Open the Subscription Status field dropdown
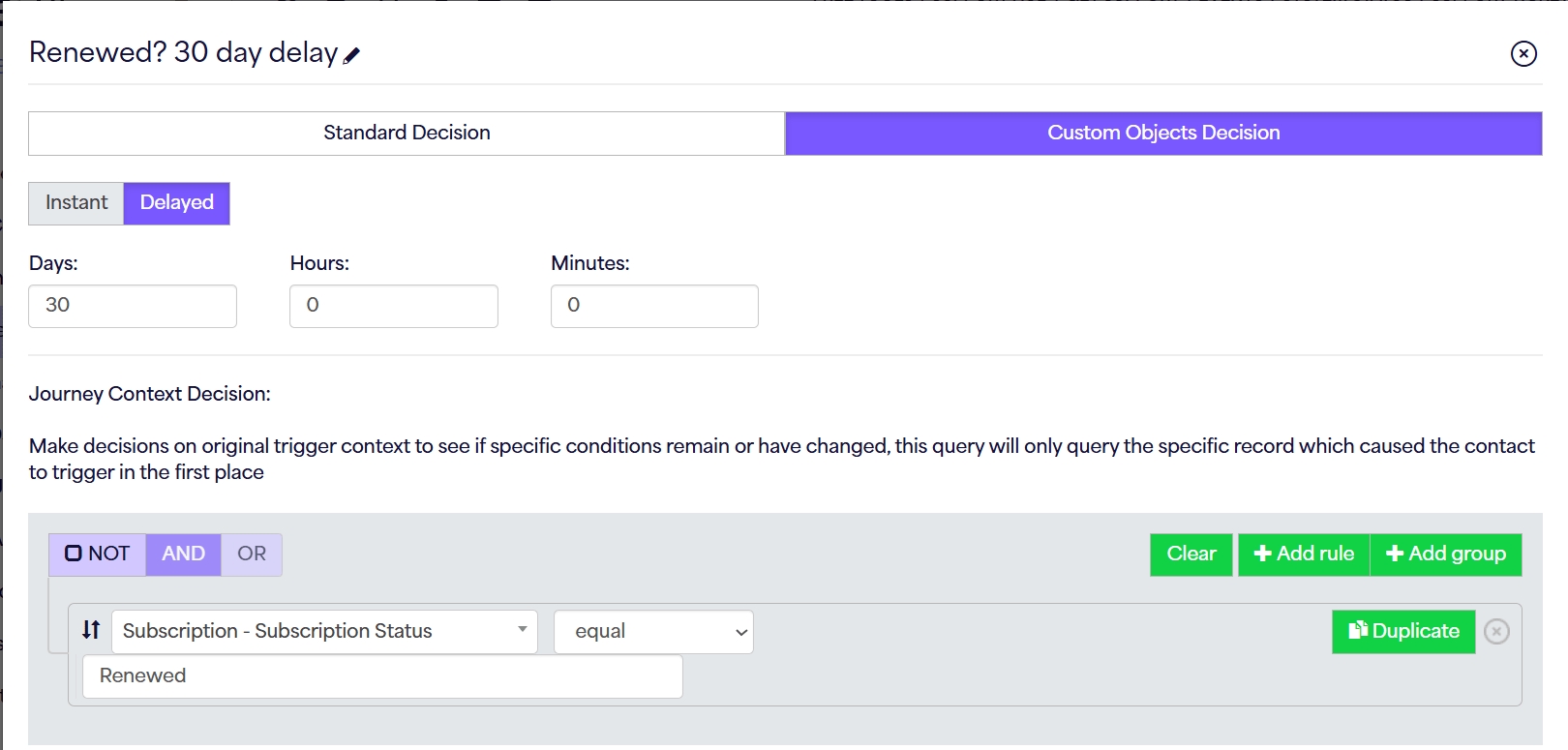Screen dimensions: 1568x750 (324, 632)
